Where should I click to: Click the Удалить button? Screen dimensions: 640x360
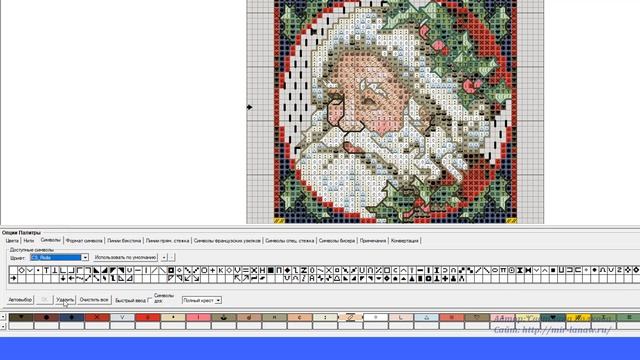coord(65,300)
